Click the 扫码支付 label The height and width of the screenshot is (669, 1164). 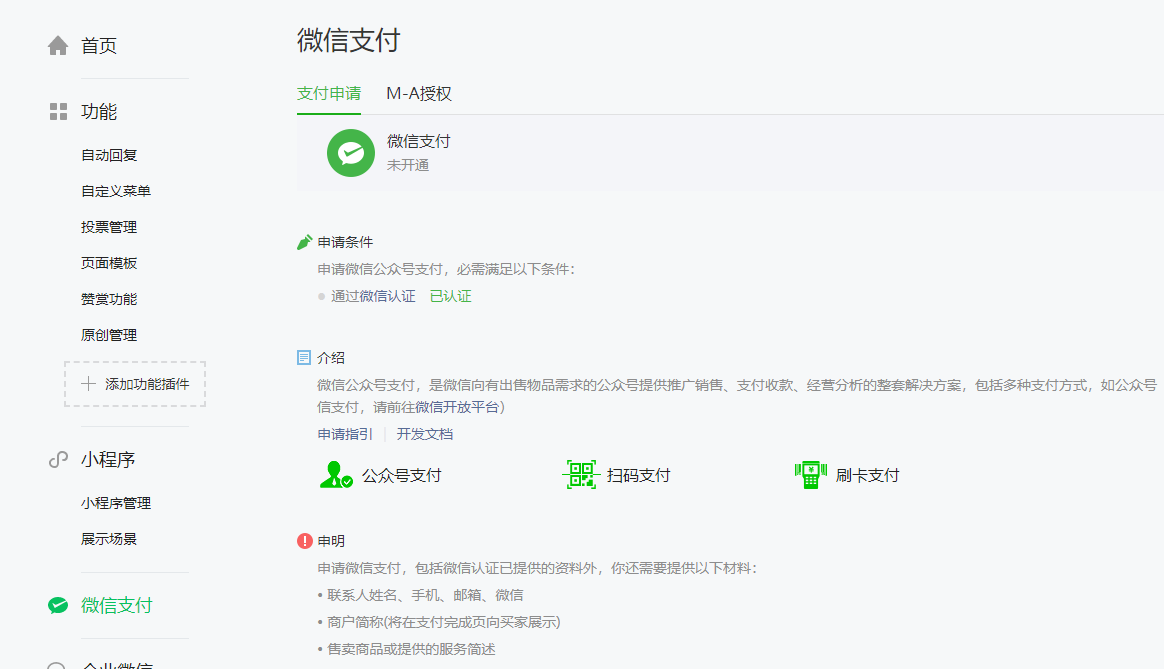(638, 475)
